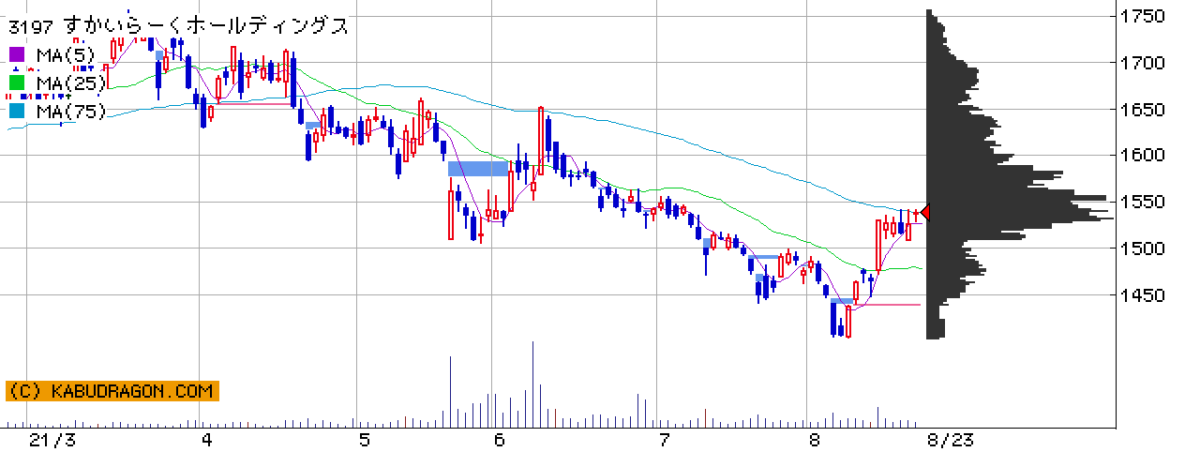Viewport: 1200px width, 452px height.
Task: Click the (C) KABUDRAGON.COM label
Action: [x=111, y=391]
